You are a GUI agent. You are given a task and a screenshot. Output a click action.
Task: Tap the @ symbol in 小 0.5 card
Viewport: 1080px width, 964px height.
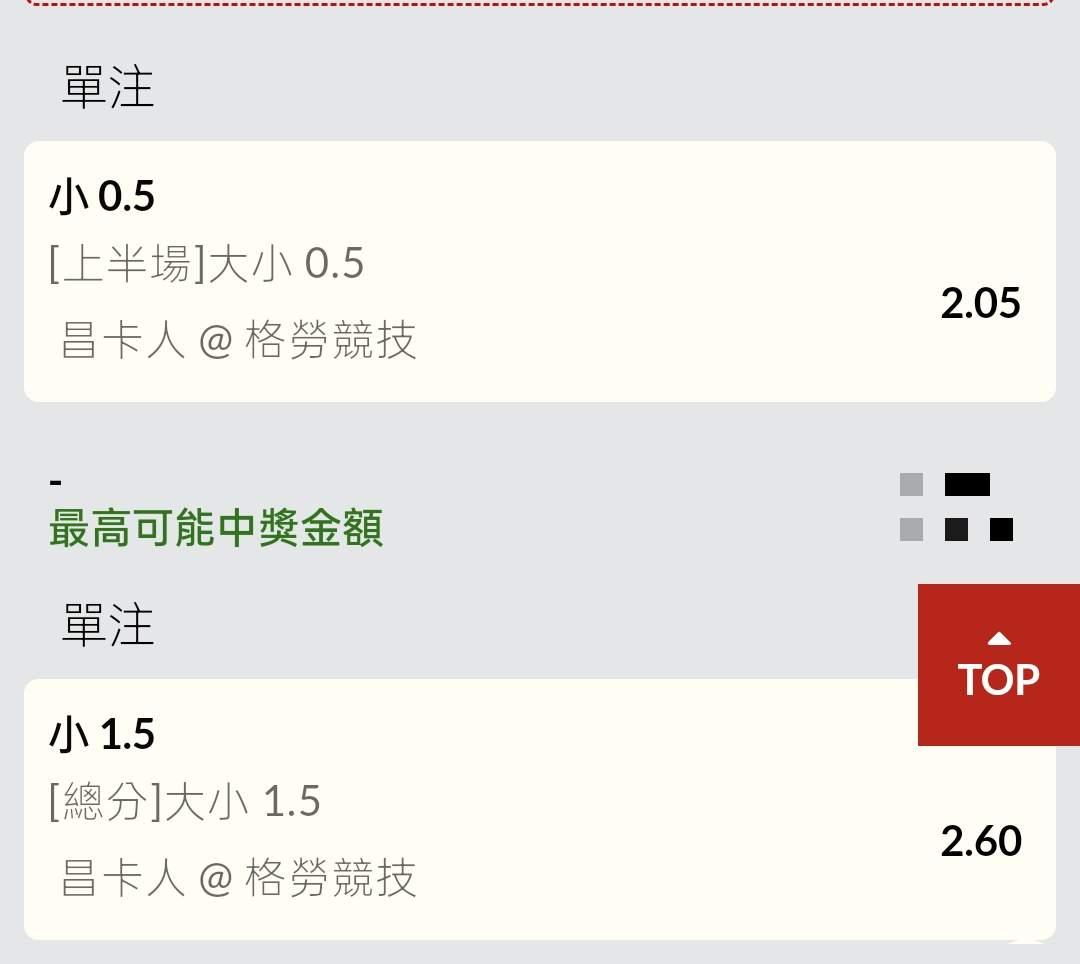(215, 342)
